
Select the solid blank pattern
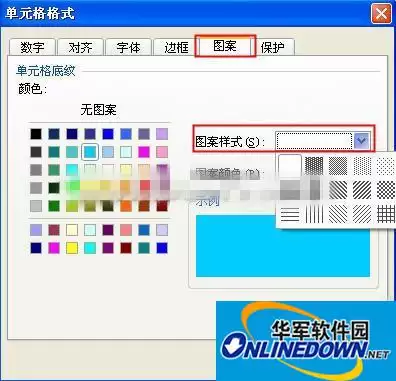(x=290, y=166)
